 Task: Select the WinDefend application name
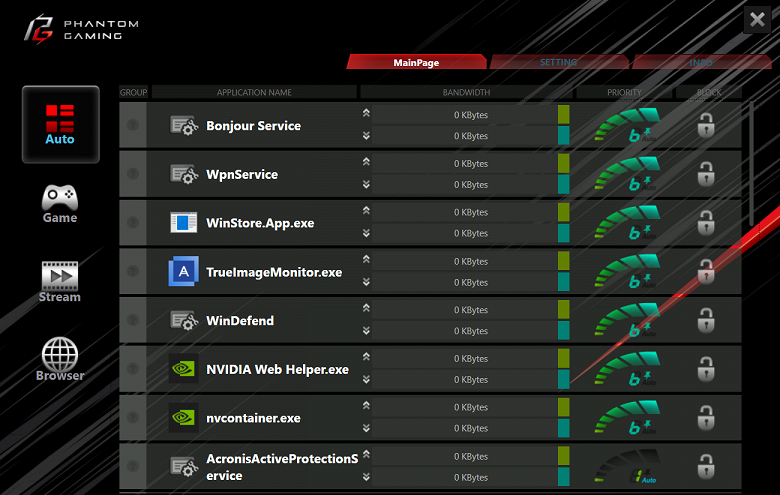(240, 320)
